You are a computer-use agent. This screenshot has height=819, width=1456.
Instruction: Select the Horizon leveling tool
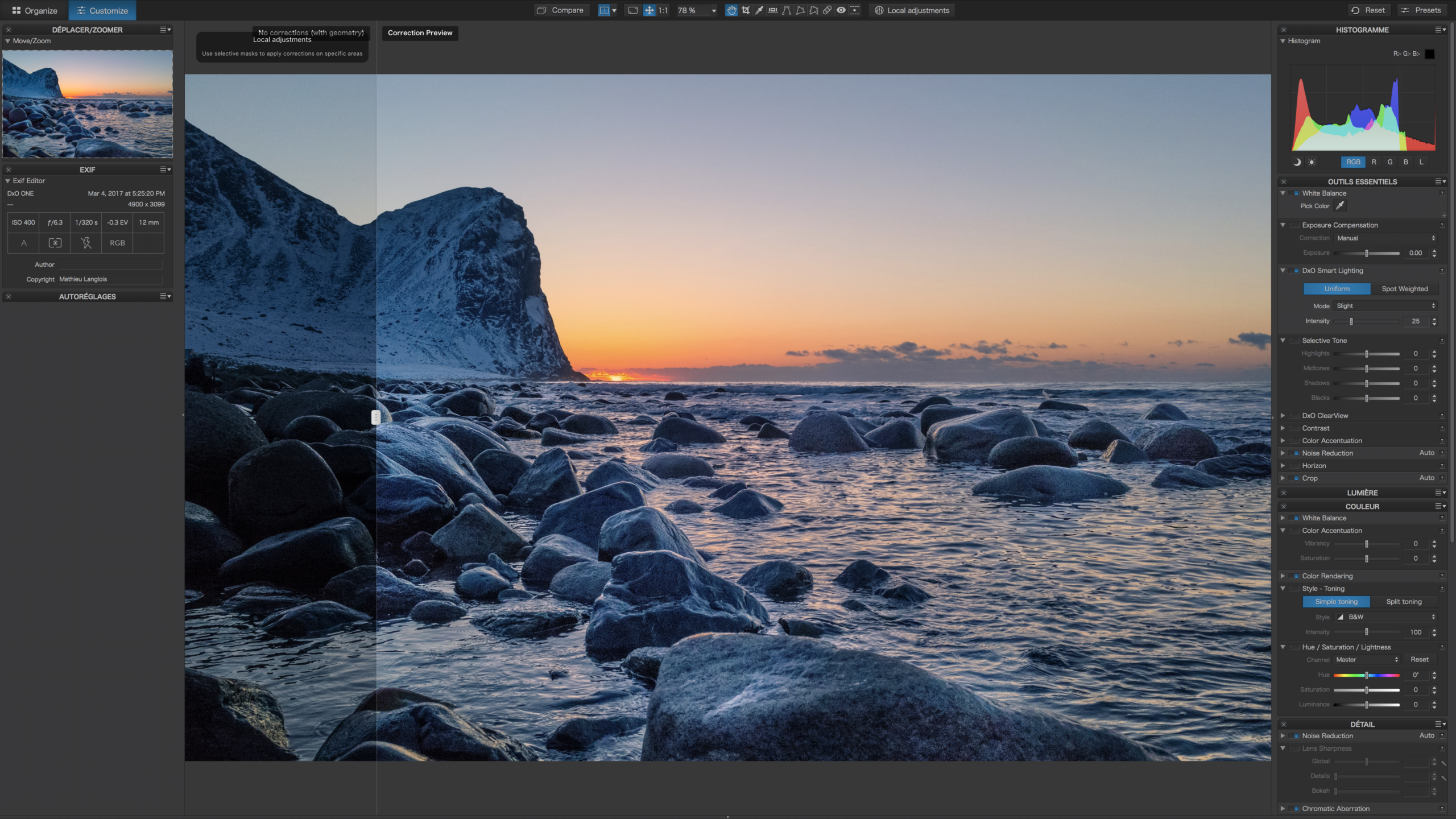pyautogui.click(x=772, y=10)
